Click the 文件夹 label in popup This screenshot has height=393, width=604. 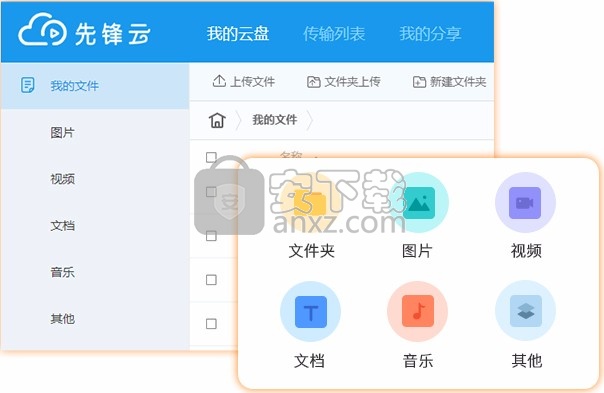[312, 251]
